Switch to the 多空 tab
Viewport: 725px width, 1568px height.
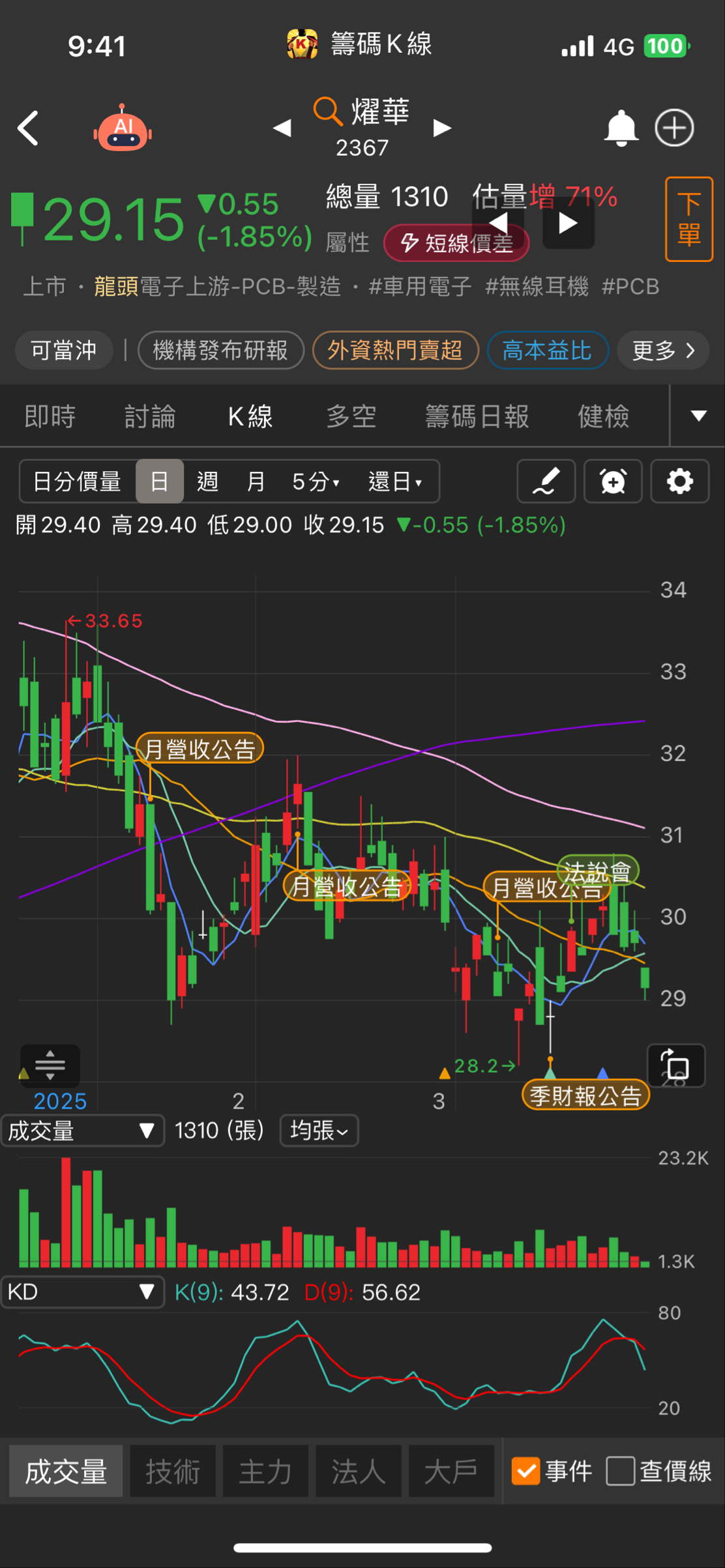pos(351,416)
